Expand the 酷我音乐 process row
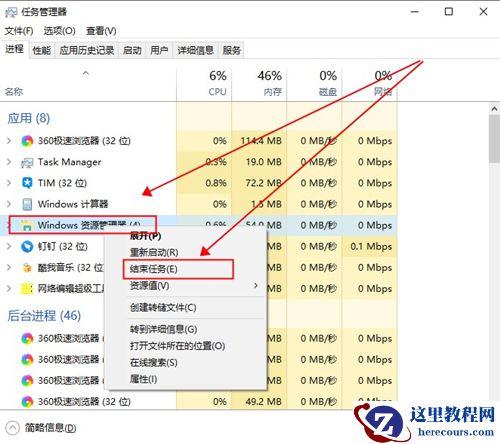500x444 pixels. [x=9, y=267]
